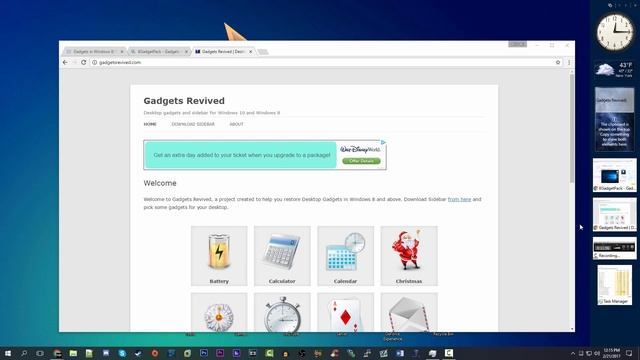The height and width of the screenshot is (360, 640).
Task: Open Skype from the taskbar
Action: tap(122, 353)
